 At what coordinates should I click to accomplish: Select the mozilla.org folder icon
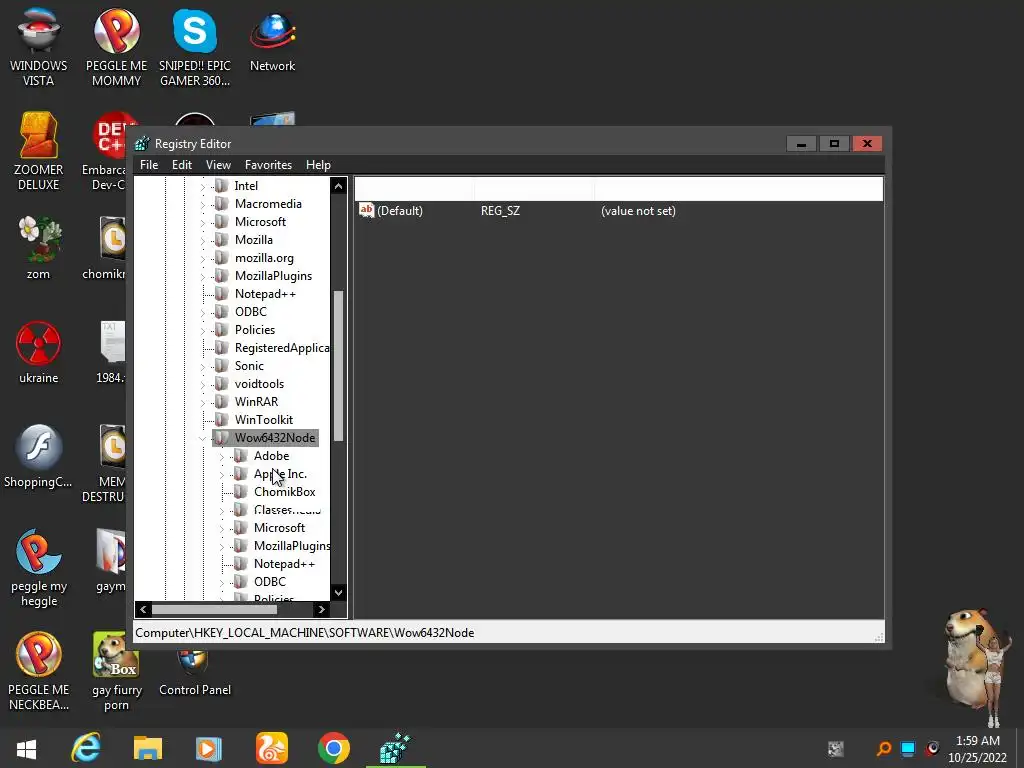click(222, 258)
